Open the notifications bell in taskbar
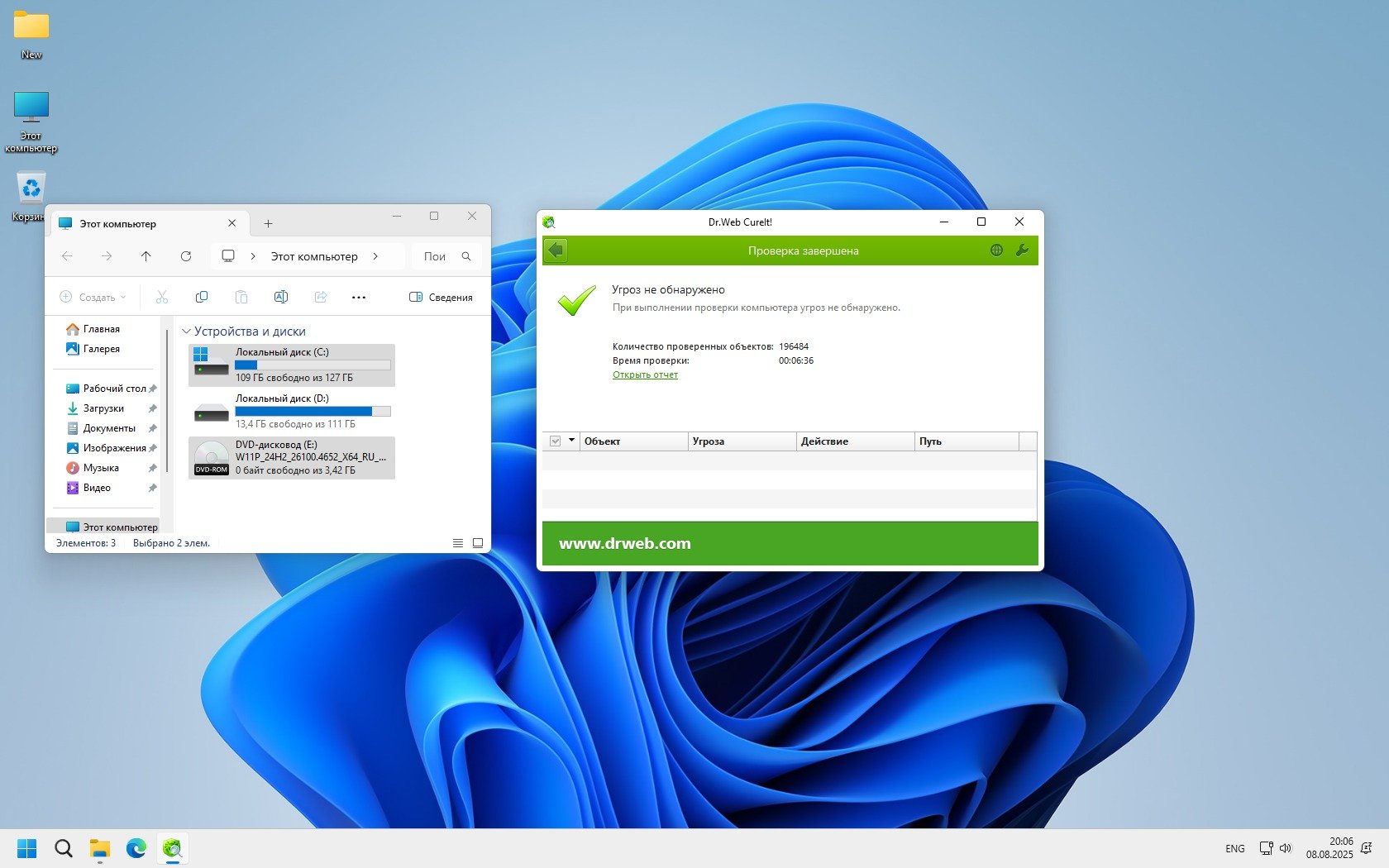The image size is (1389, 868). [x=1367, y=848]
